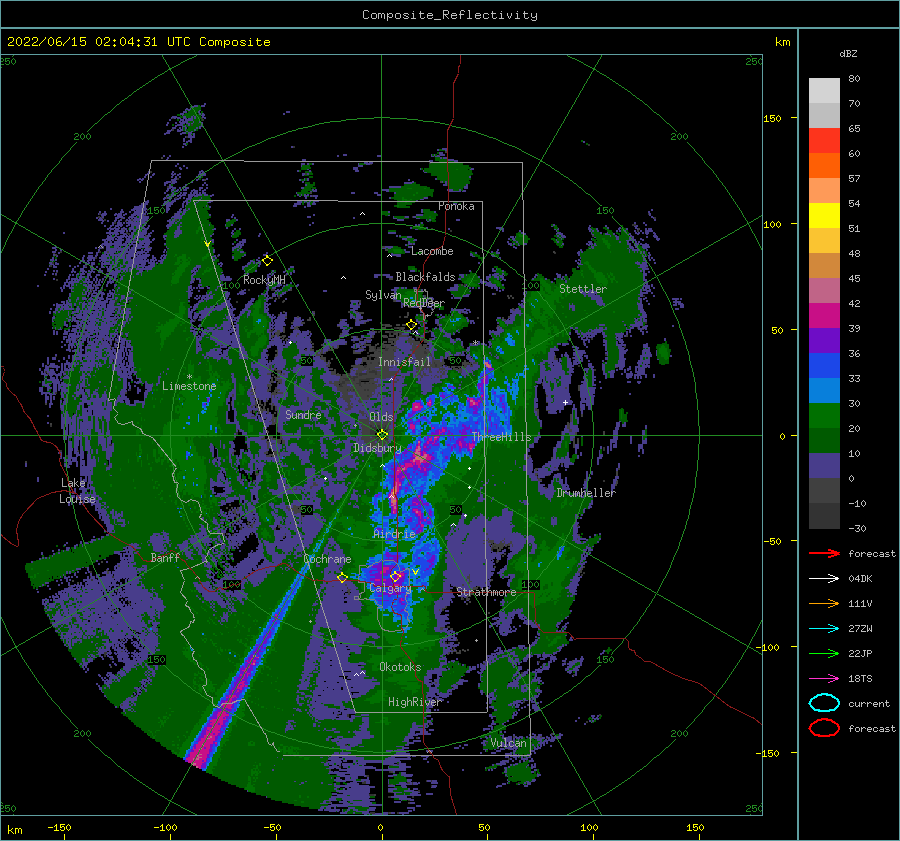Viewport: 900px width, 841px height.
Task: Click the Ponoka town label
Action: pos(456,206)
